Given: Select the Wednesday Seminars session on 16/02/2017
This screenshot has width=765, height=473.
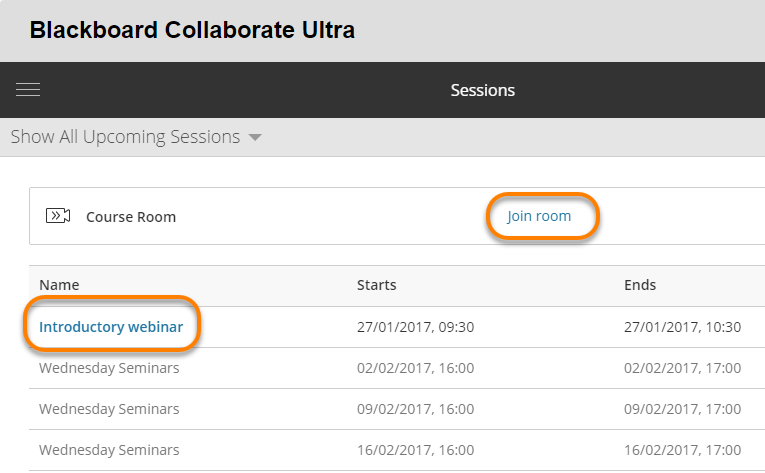Looking at the screenshot, I should click(x=109, y=450).
